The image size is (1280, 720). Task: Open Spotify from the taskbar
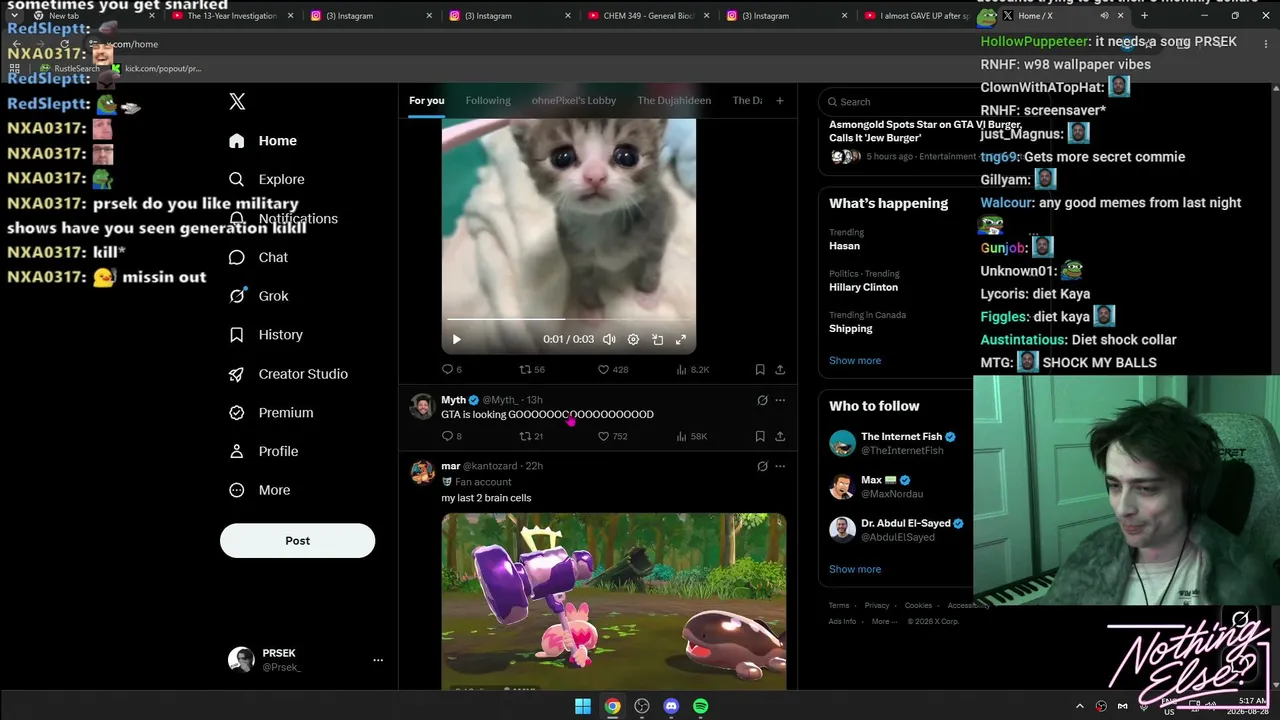[x=701, y=706]
